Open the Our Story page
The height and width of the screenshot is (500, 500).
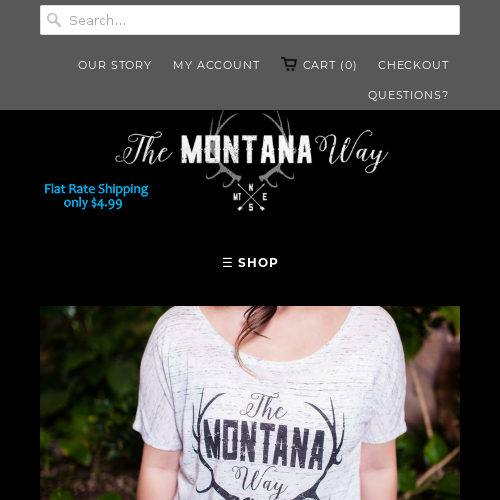coord(115,65)
